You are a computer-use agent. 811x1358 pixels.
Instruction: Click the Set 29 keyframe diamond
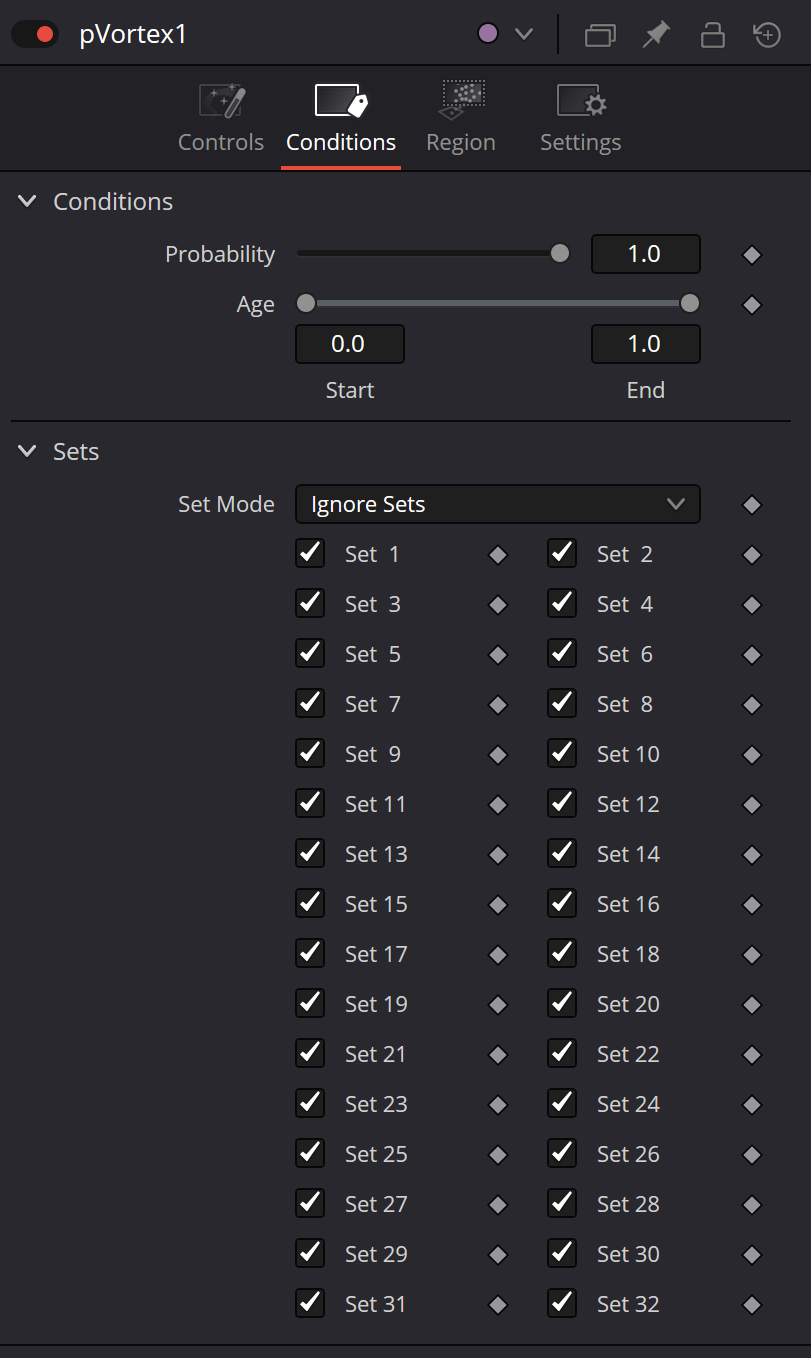(x=498, y=1255)
